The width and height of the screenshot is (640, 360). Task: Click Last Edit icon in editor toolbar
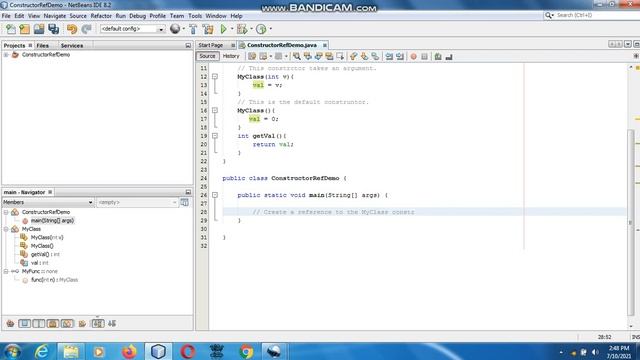point(252,57)
